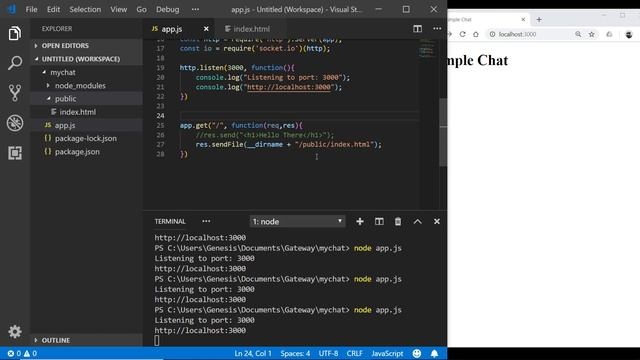The width and height of the screenshot is (640, 360).
Task: Create a new terminal with plus icon
Action: coord(360,221)
